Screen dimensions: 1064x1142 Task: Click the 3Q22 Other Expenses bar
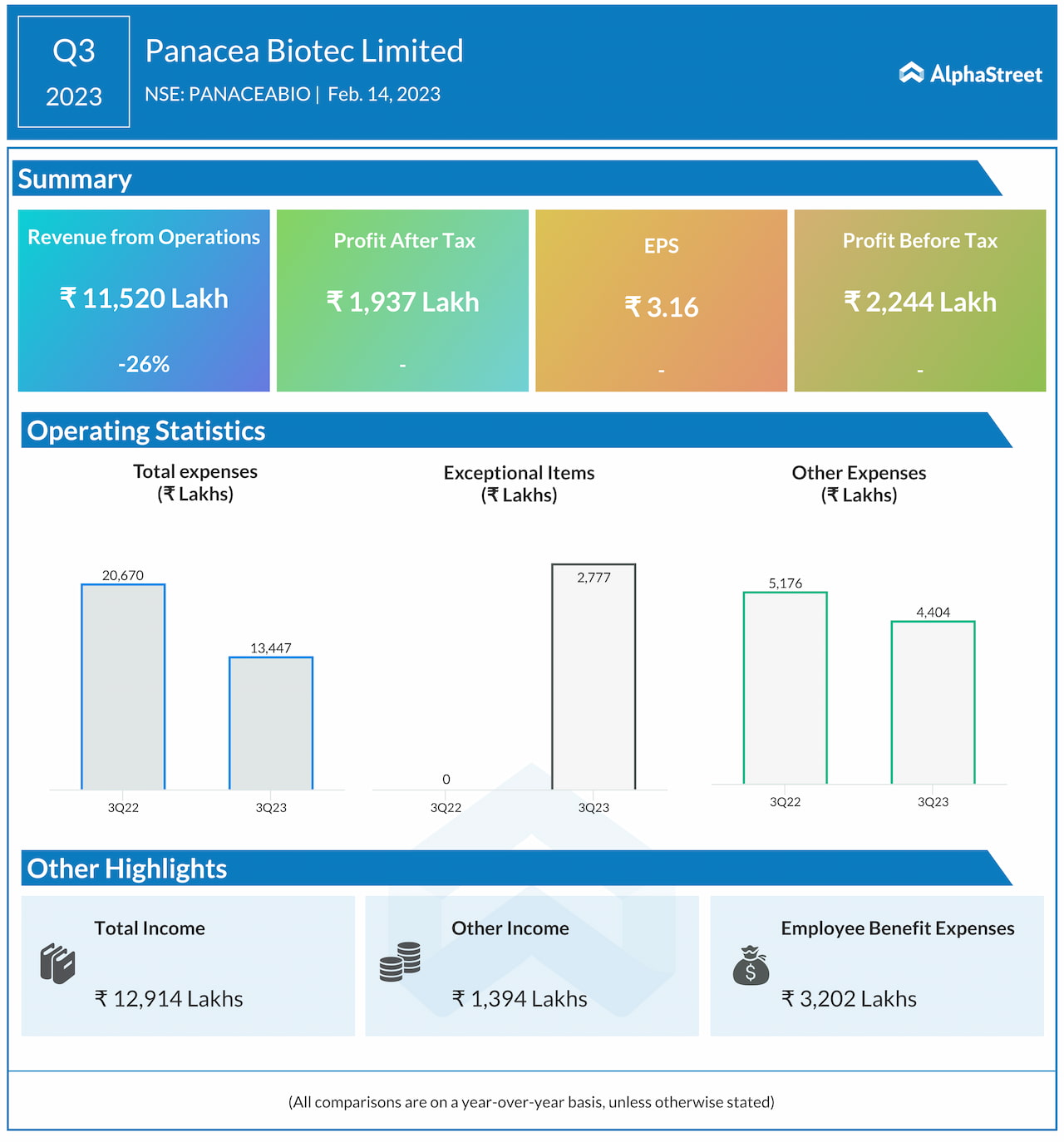785,688
